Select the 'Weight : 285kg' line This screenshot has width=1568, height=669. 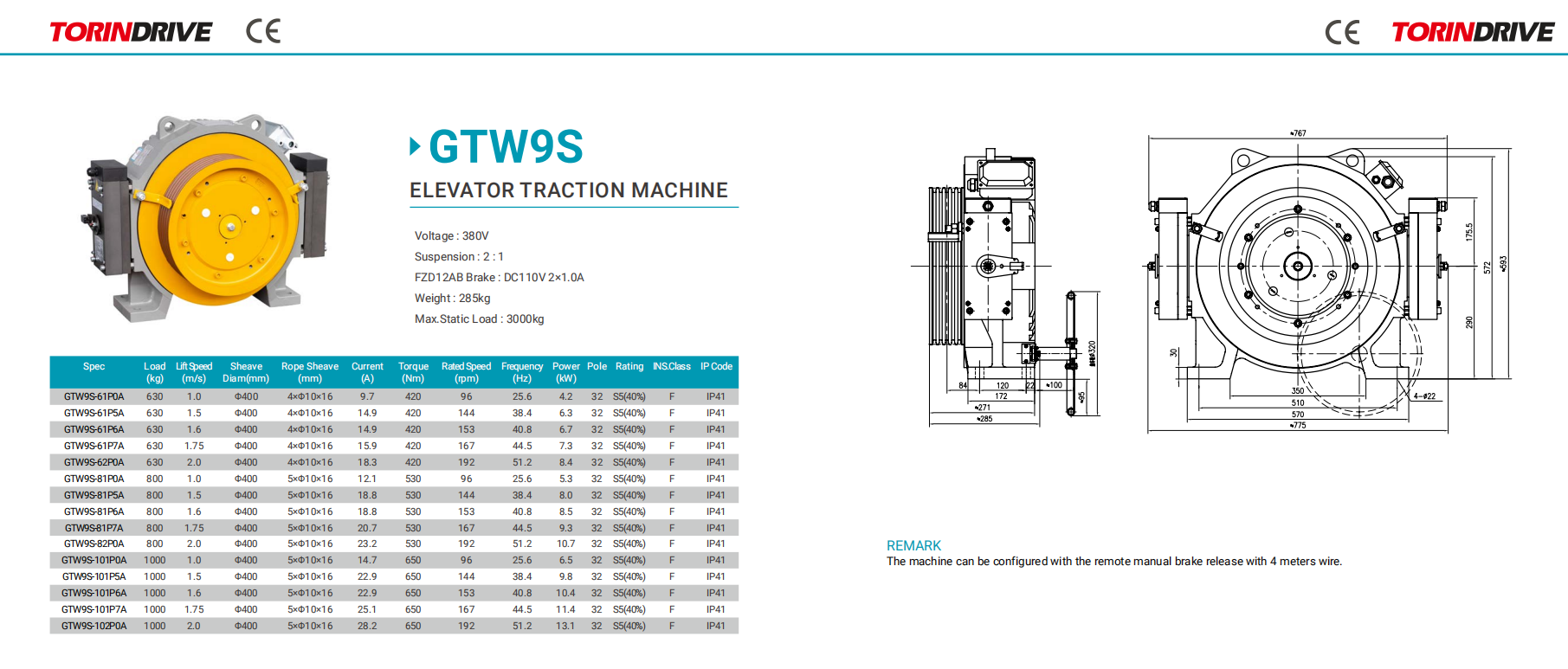452,298
